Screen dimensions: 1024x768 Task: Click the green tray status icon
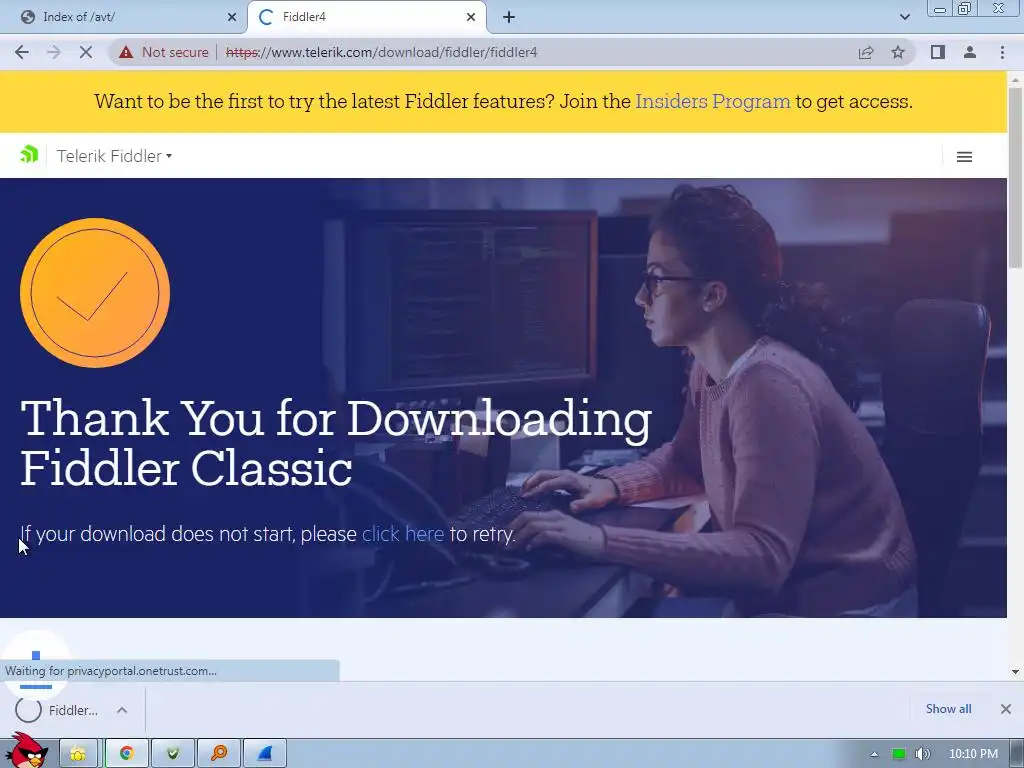[x=899, y=754]
